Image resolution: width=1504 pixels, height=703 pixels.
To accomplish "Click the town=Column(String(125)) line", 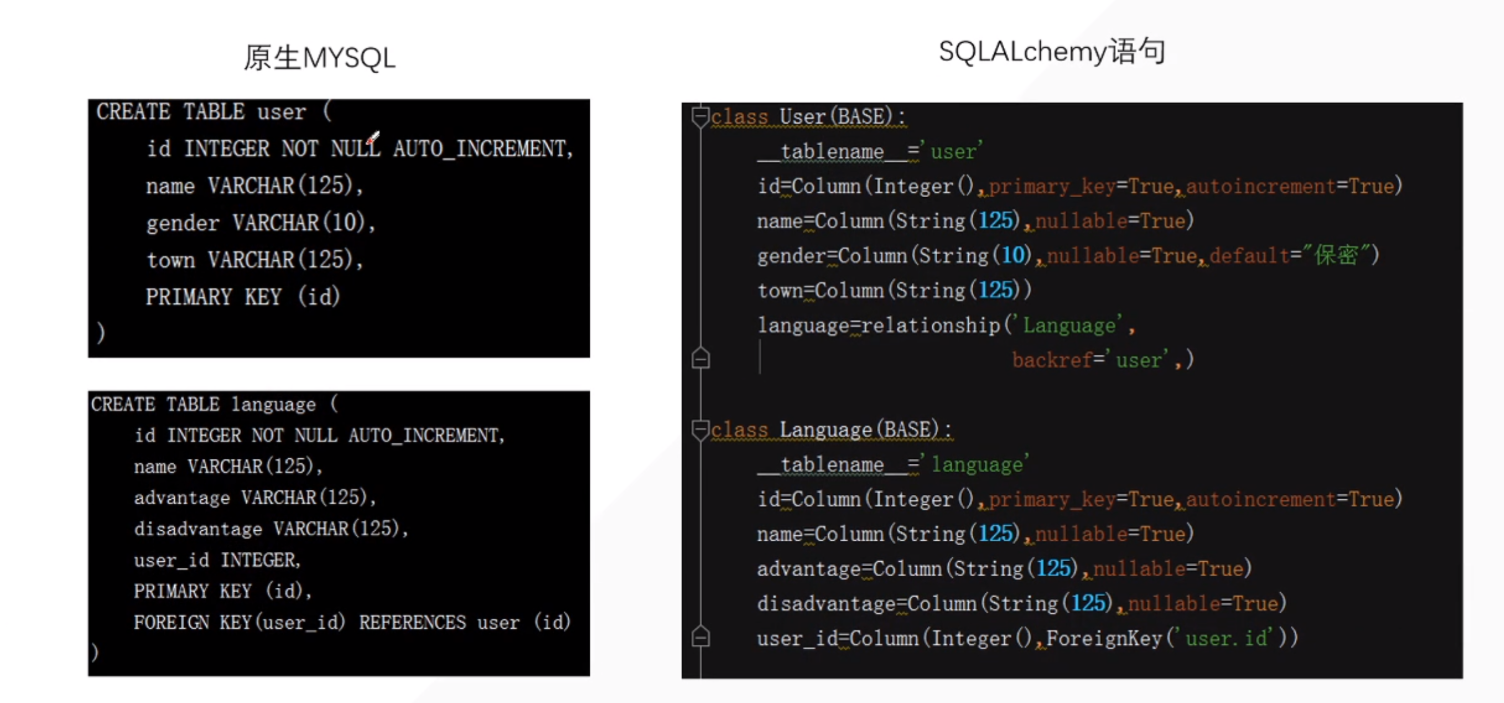I will tap(895, 291).
